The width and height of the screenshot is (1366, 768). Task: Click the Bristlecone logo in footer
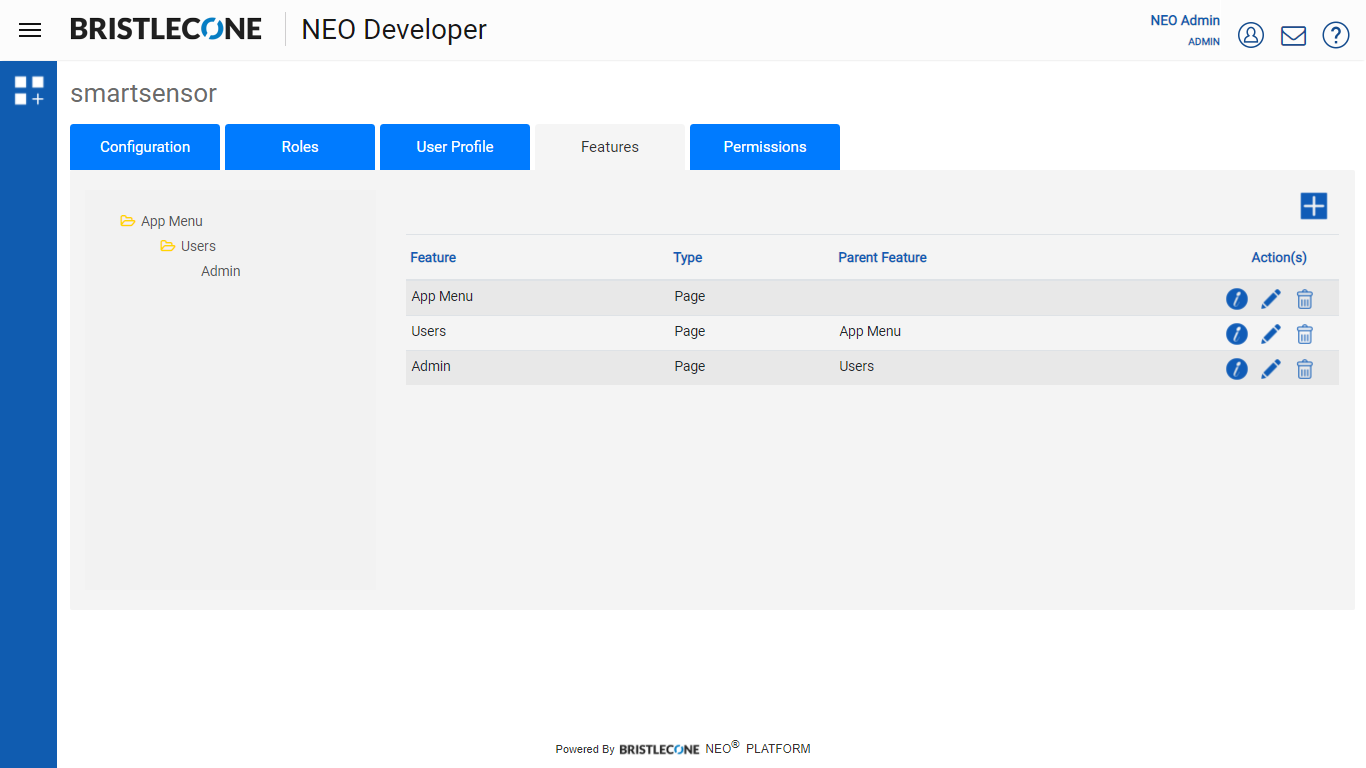659,749
